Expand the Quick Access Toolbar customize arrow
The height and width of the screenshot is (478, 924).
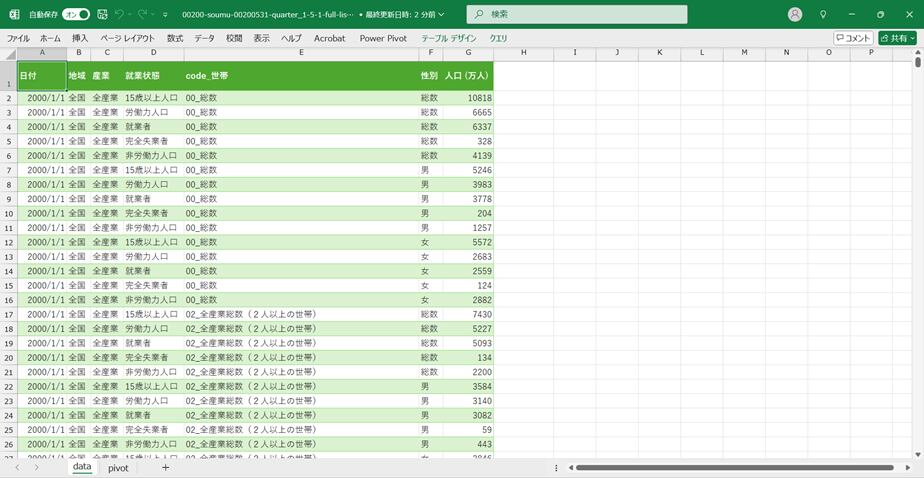coord(165,15)
